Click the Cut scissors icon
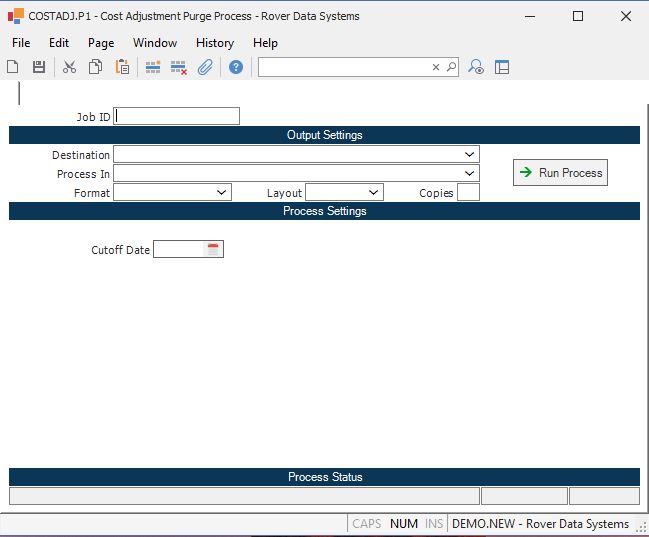This screenshot has height=537, width=649. (69, 67)
